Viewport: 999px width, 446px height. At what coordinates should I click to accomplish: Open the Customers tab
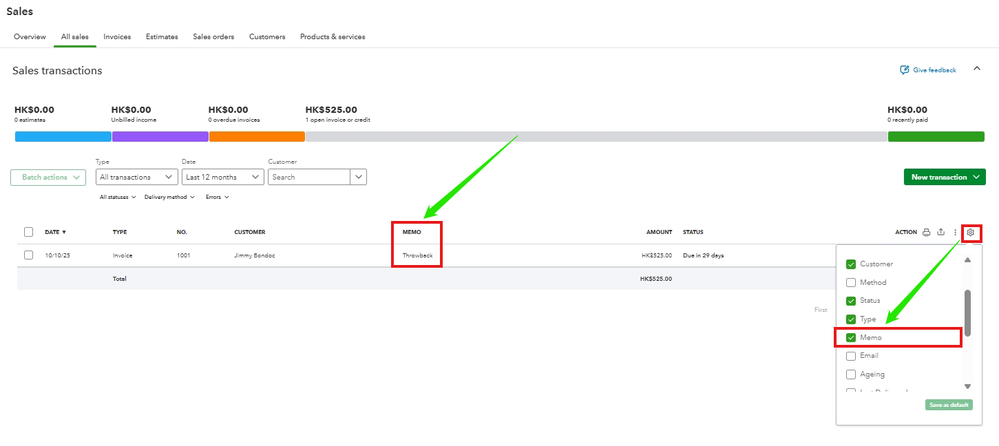pos(267,37)
